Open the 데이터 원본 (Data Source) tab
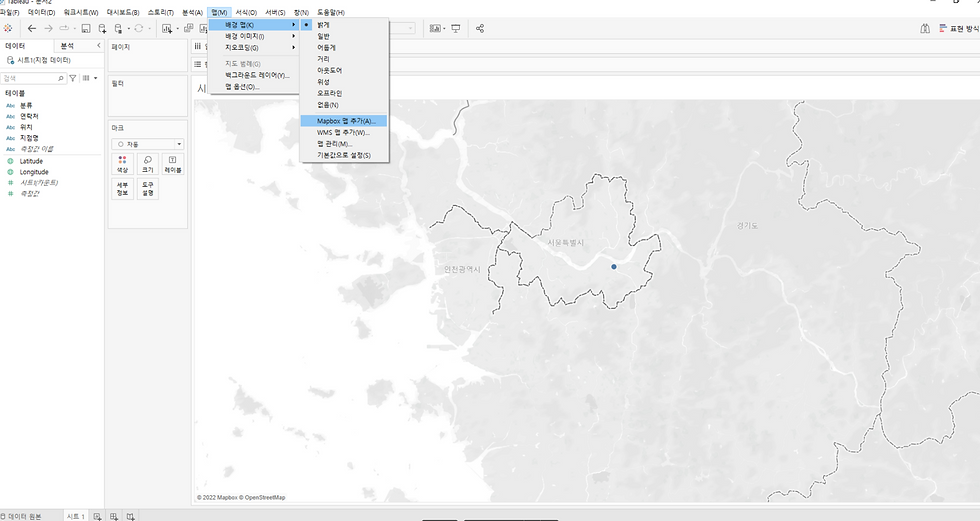Viewport: 980px width, 521px height. click(x=21, y=516)
